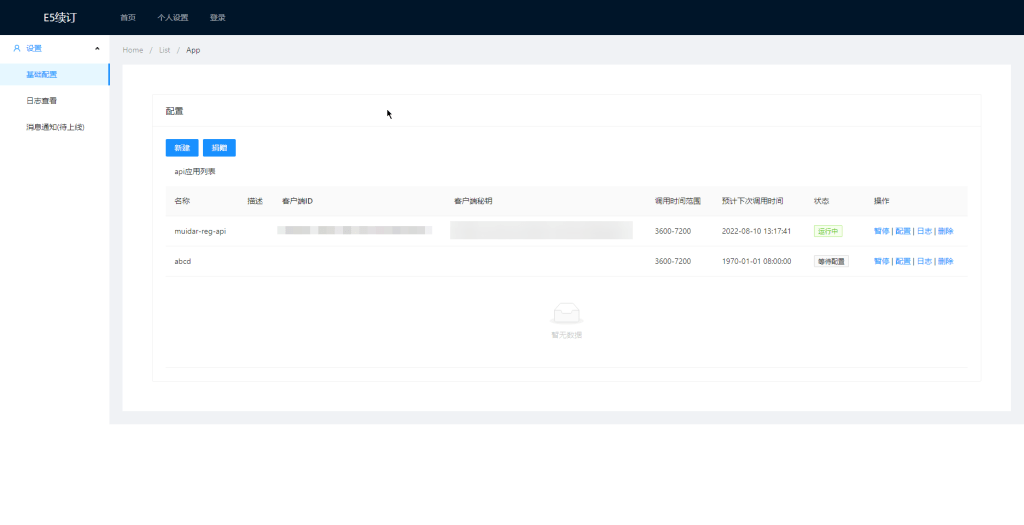Delete the abcd app via 删除
The width and height of the screenshot is (1024, 525).
pyautogui.click(x=946, y=261)
